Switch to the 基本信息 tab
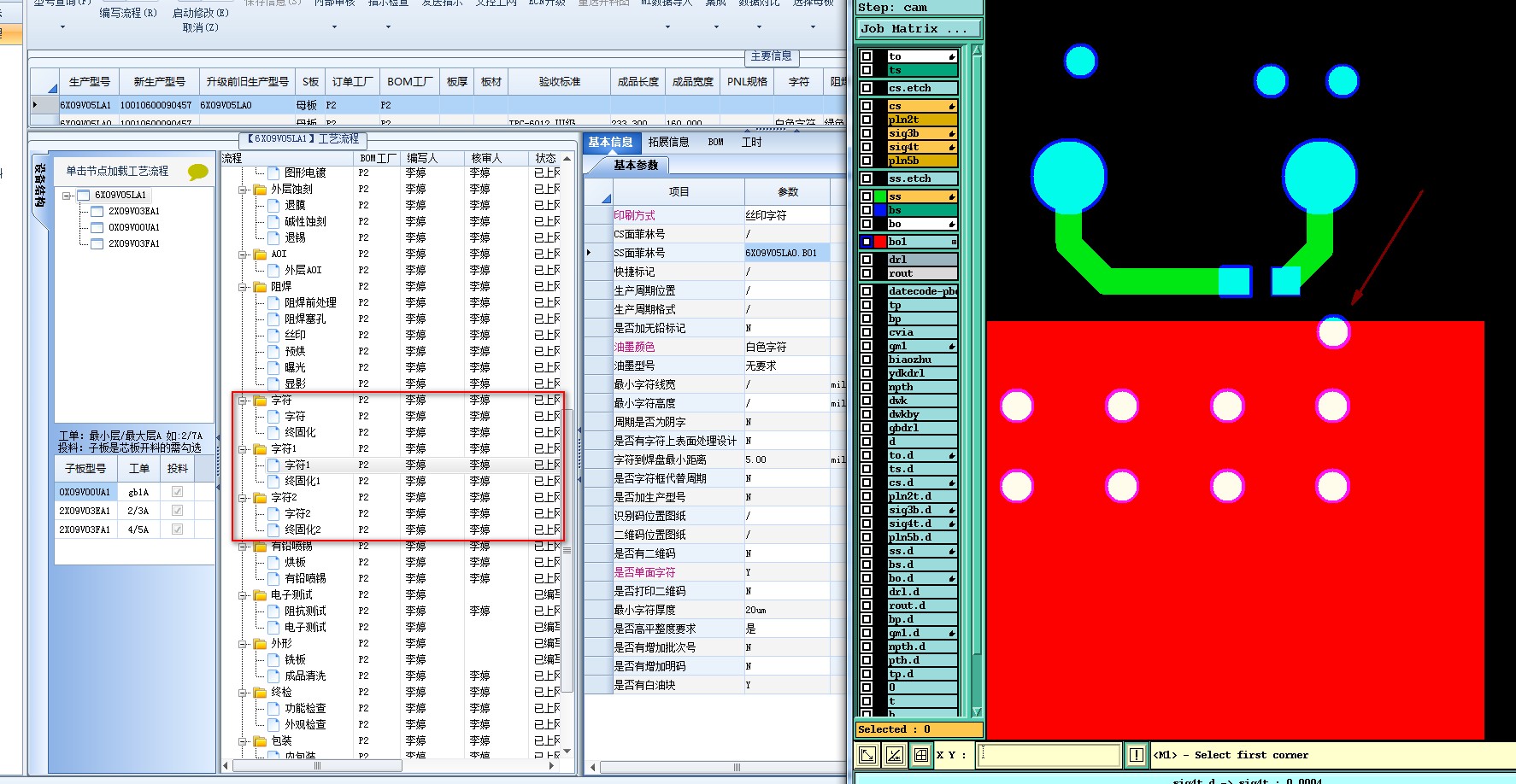The width and height of the screenshot is (1516, 784). (x=610, y=143)
